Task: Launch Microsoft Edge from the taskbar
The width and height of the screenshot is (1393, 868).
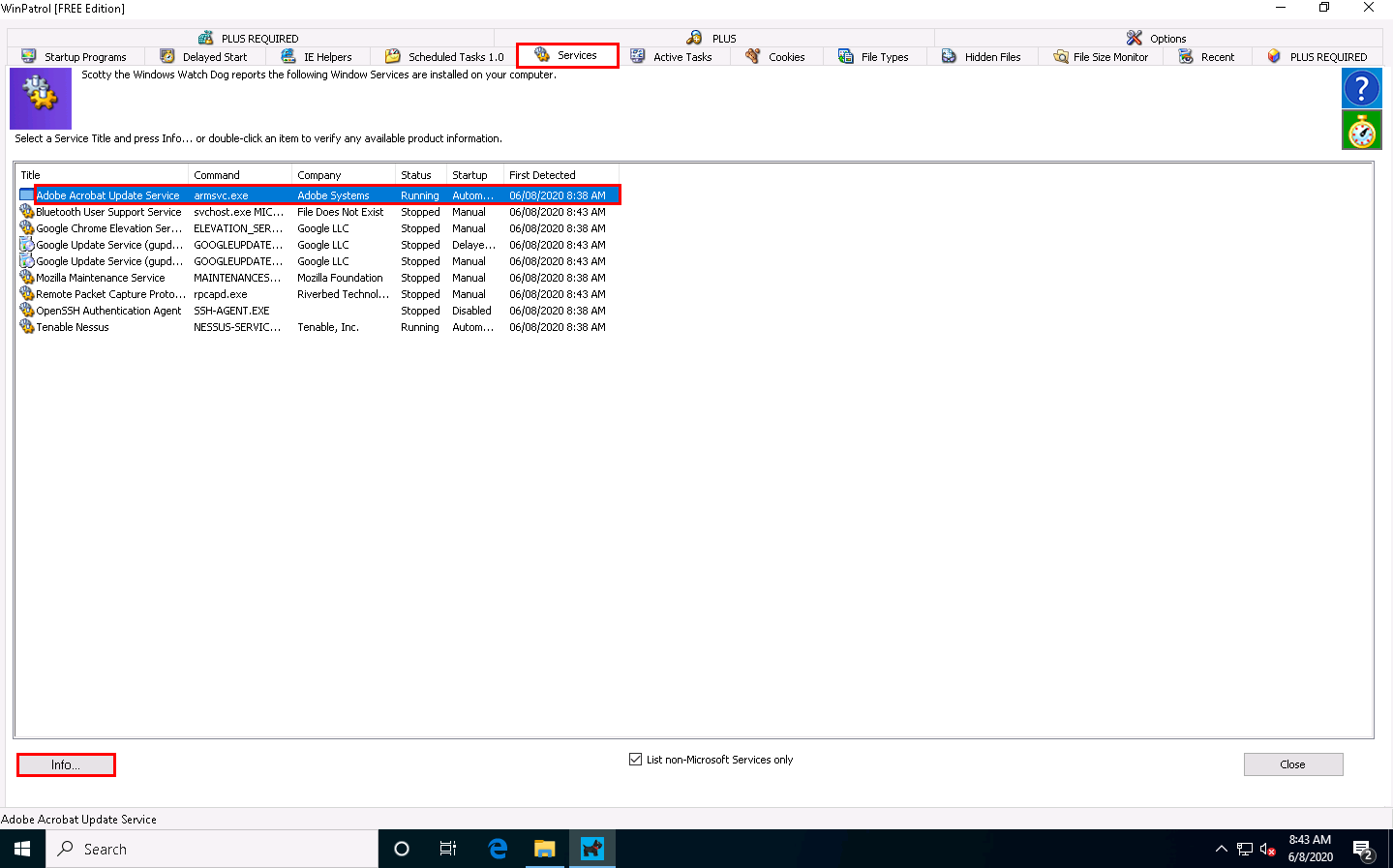Action: click(x=498, y=849)
